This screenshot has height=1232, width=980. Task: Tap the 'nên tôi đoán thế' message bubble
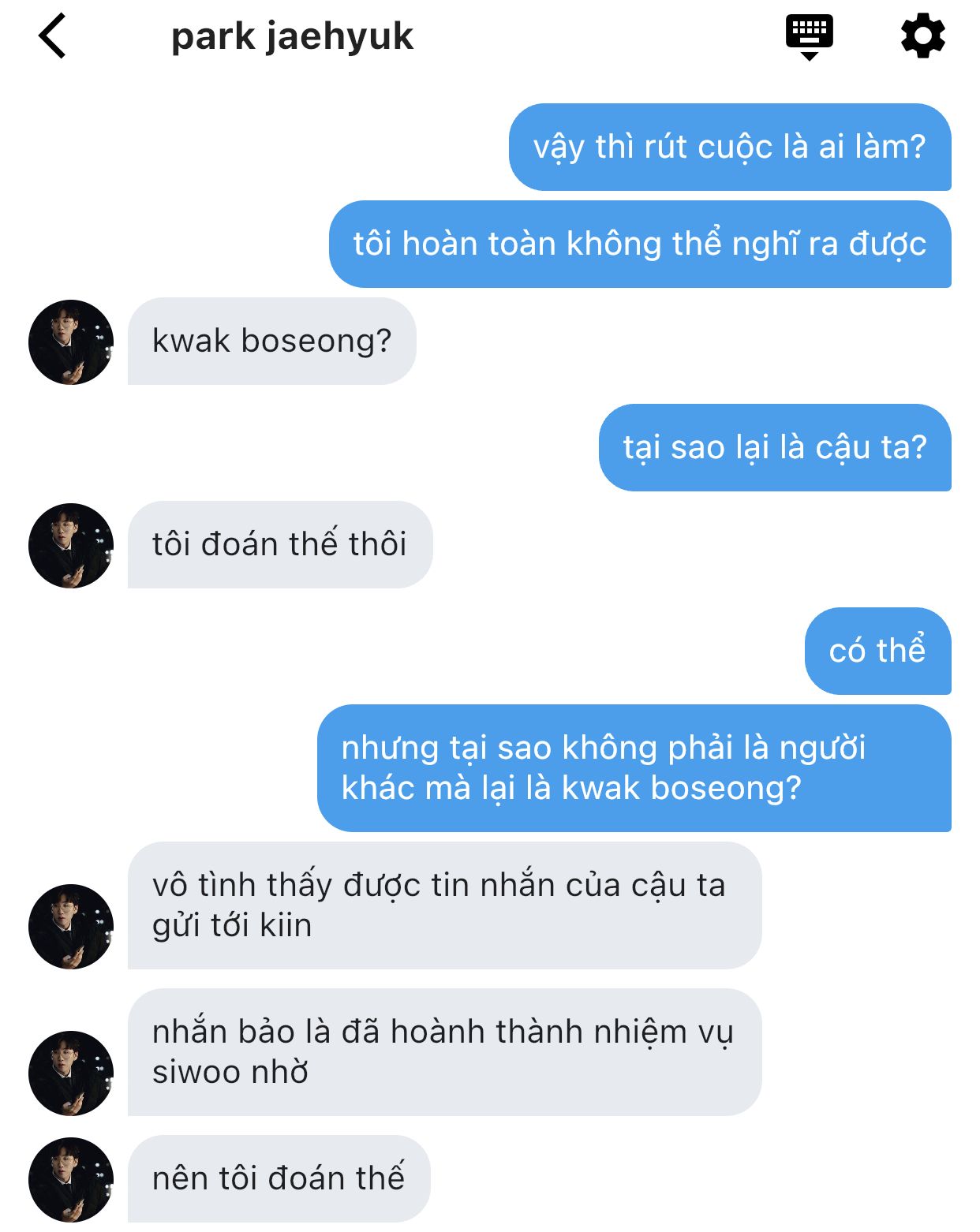pyautogui.click(x=279, y=1179)
